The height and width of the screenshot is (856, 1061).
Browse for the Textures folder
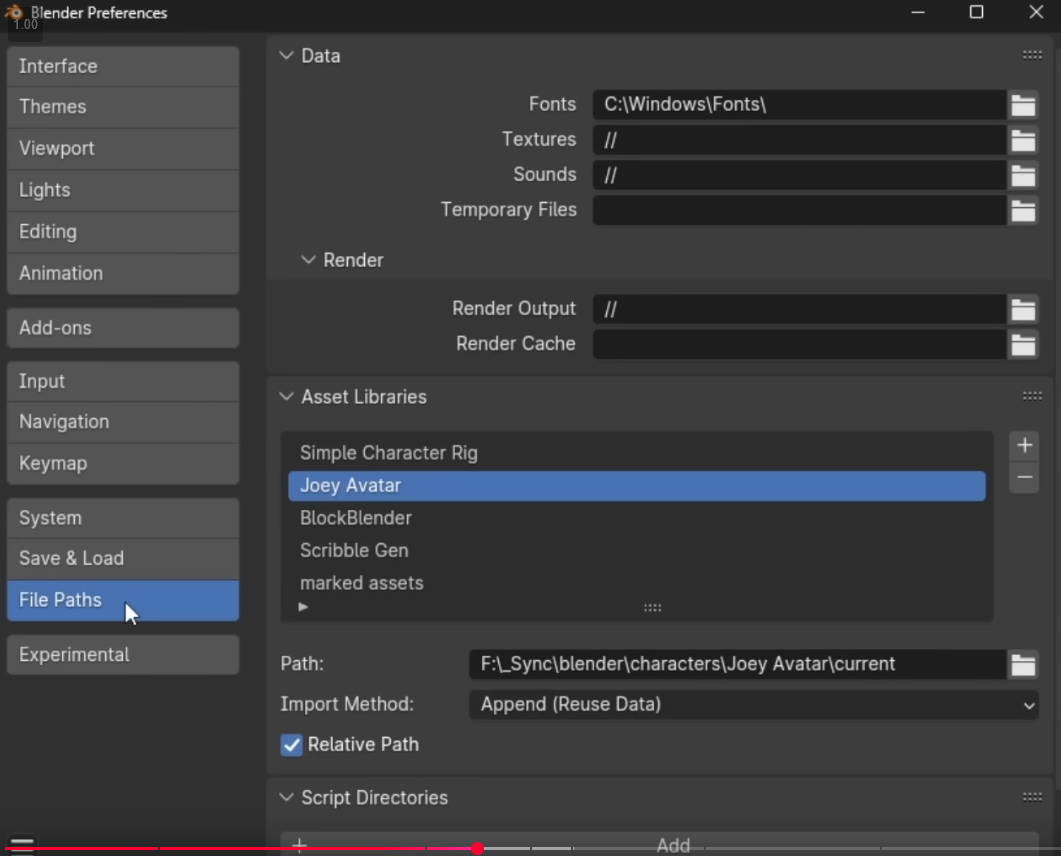click(x=1022, y=140)
